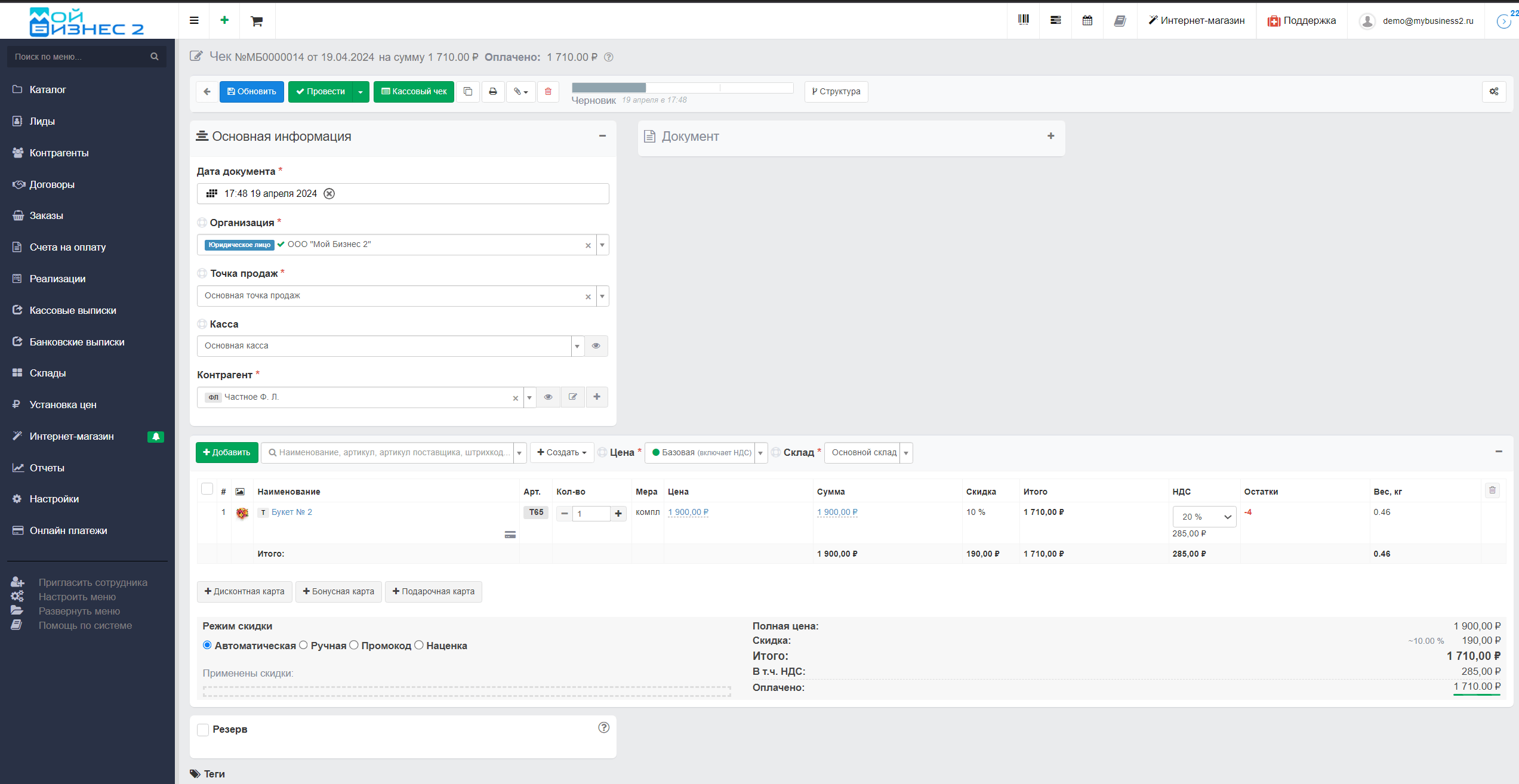The image size is (1519, 784).
Task: Delete the receipt with the red trash icon
Action: point(548,91)
